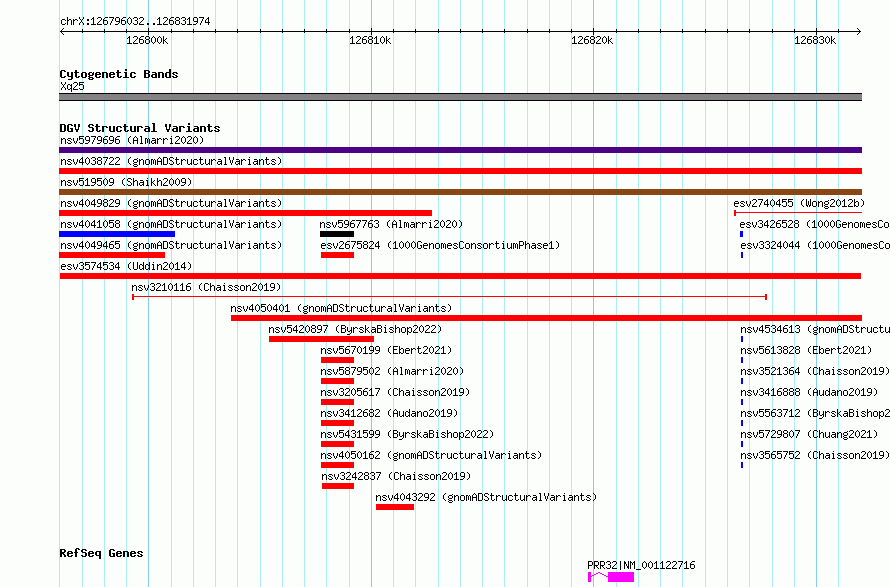The height and width of the screenshot is (587, 890).
Task: Click the esv2740455 (Wong2012b) label
Action: (799, 203)
